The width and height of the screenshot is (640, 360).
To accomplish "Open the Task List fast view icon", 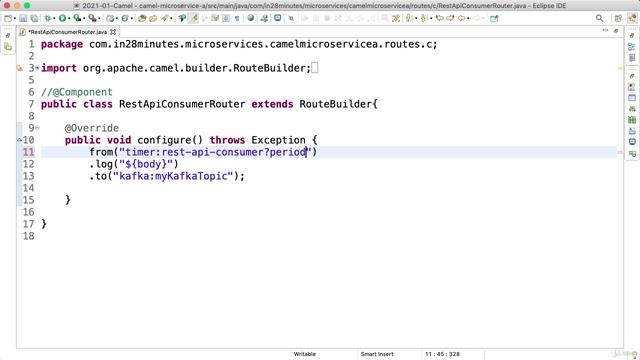I will pyautogui.click(x=632, y=58).
